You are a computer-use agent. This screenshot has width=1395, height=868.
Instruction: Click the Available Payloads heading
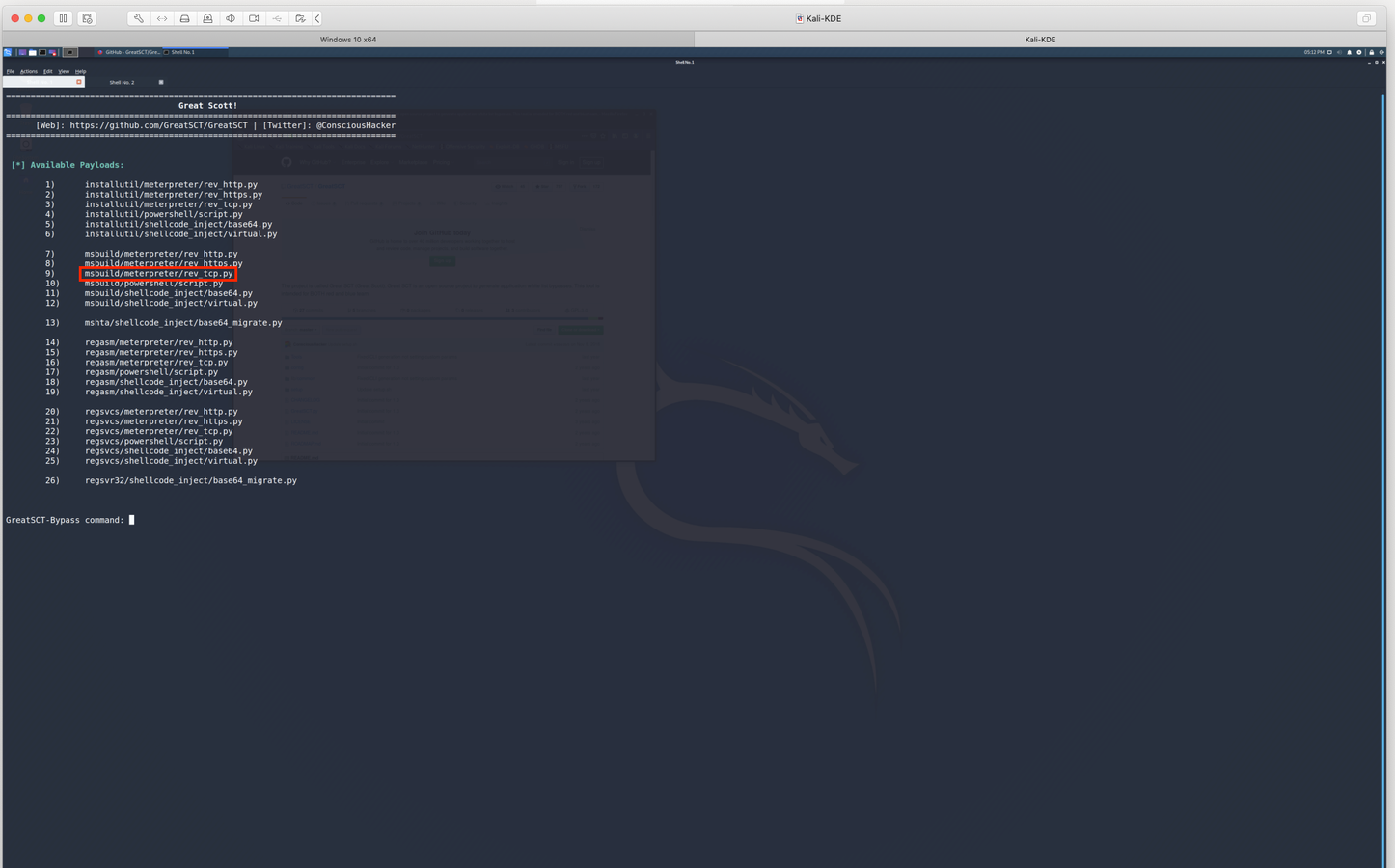[68, 165]
